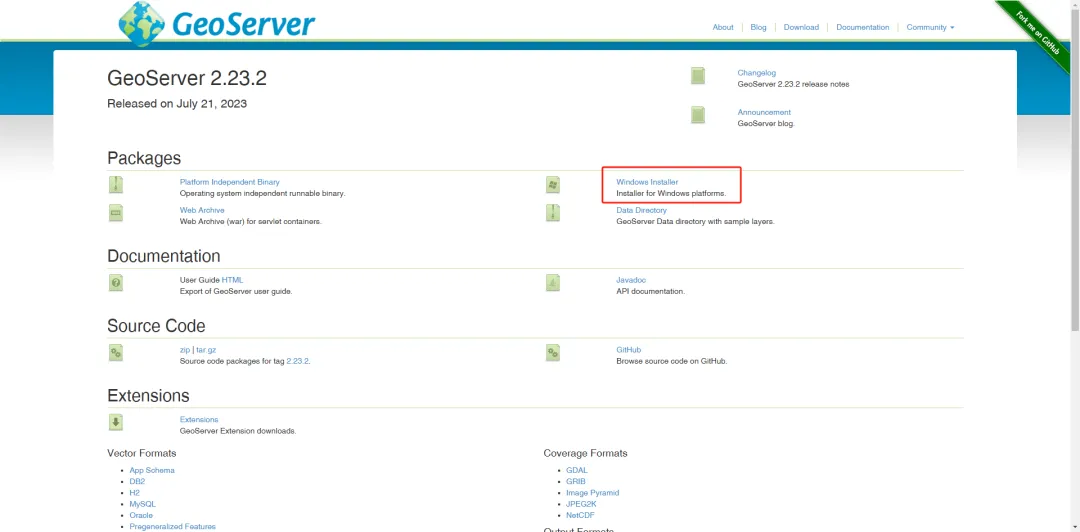
Task: Go to the Blog page
Action: (758, 27)
